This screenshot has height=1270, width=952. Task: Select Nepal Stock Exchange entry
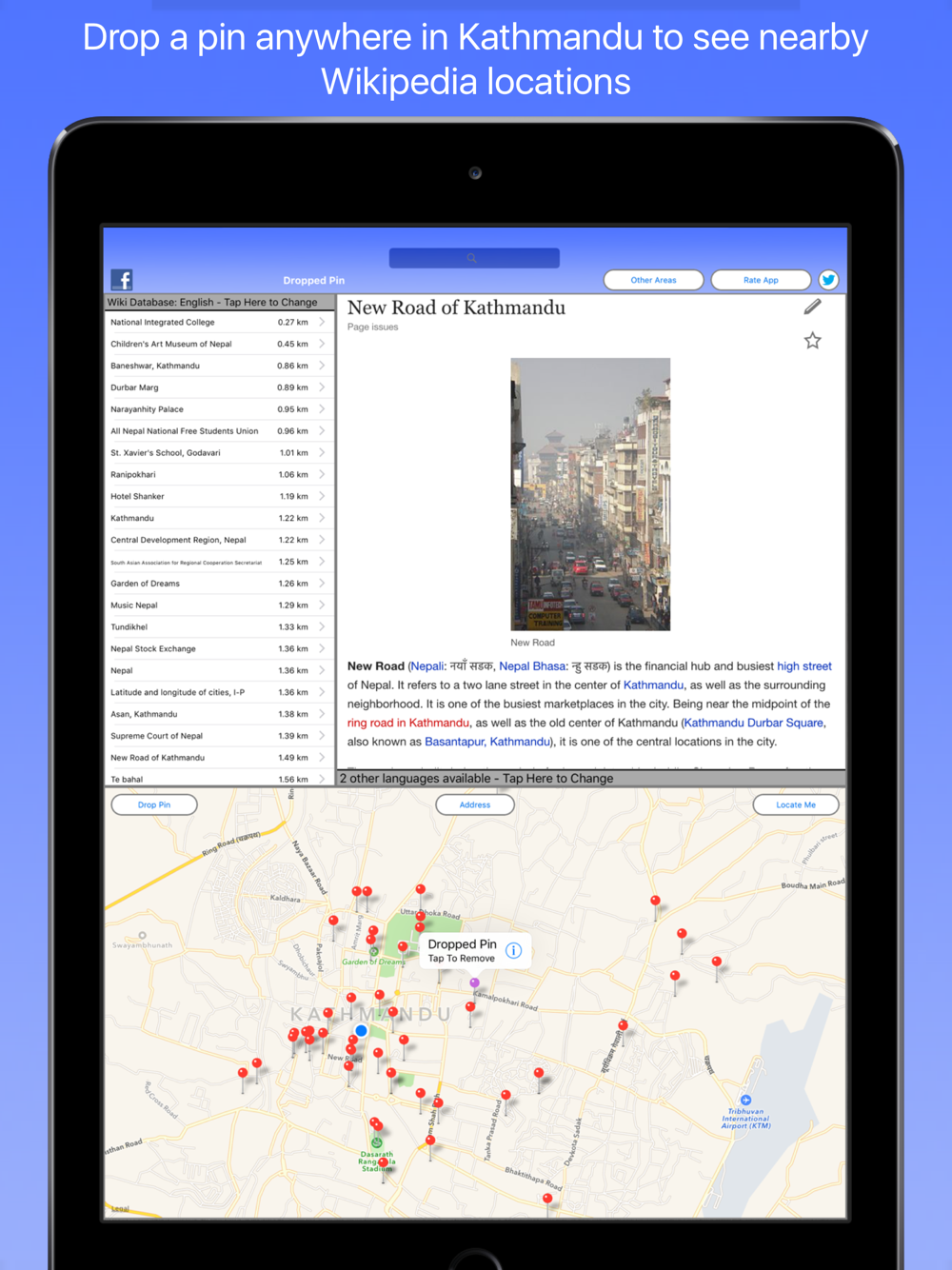click(220, 649)
